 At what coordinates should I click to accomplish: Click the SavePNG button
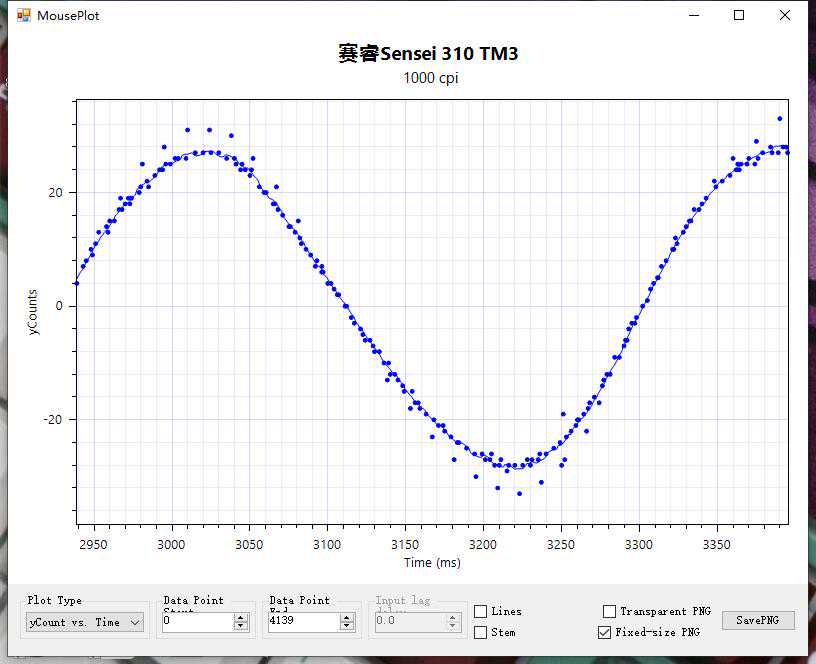pyautogui.click(x=758, y=620)
